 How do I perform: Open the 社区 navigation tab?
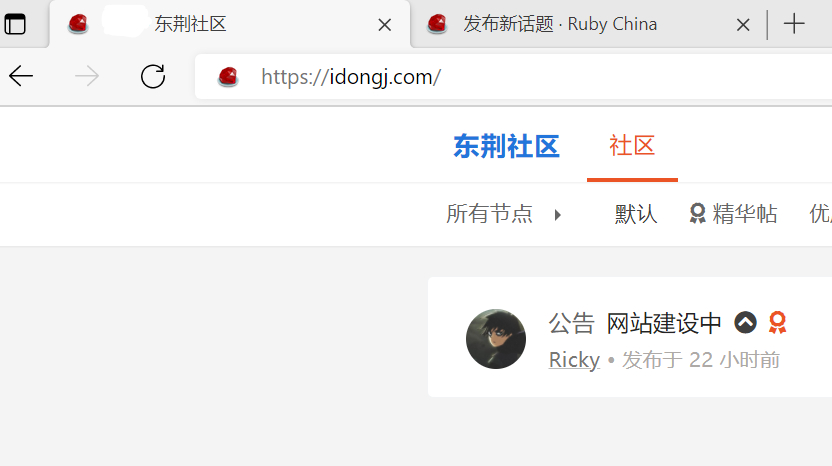pyautogui.click(x=632, y=145)
